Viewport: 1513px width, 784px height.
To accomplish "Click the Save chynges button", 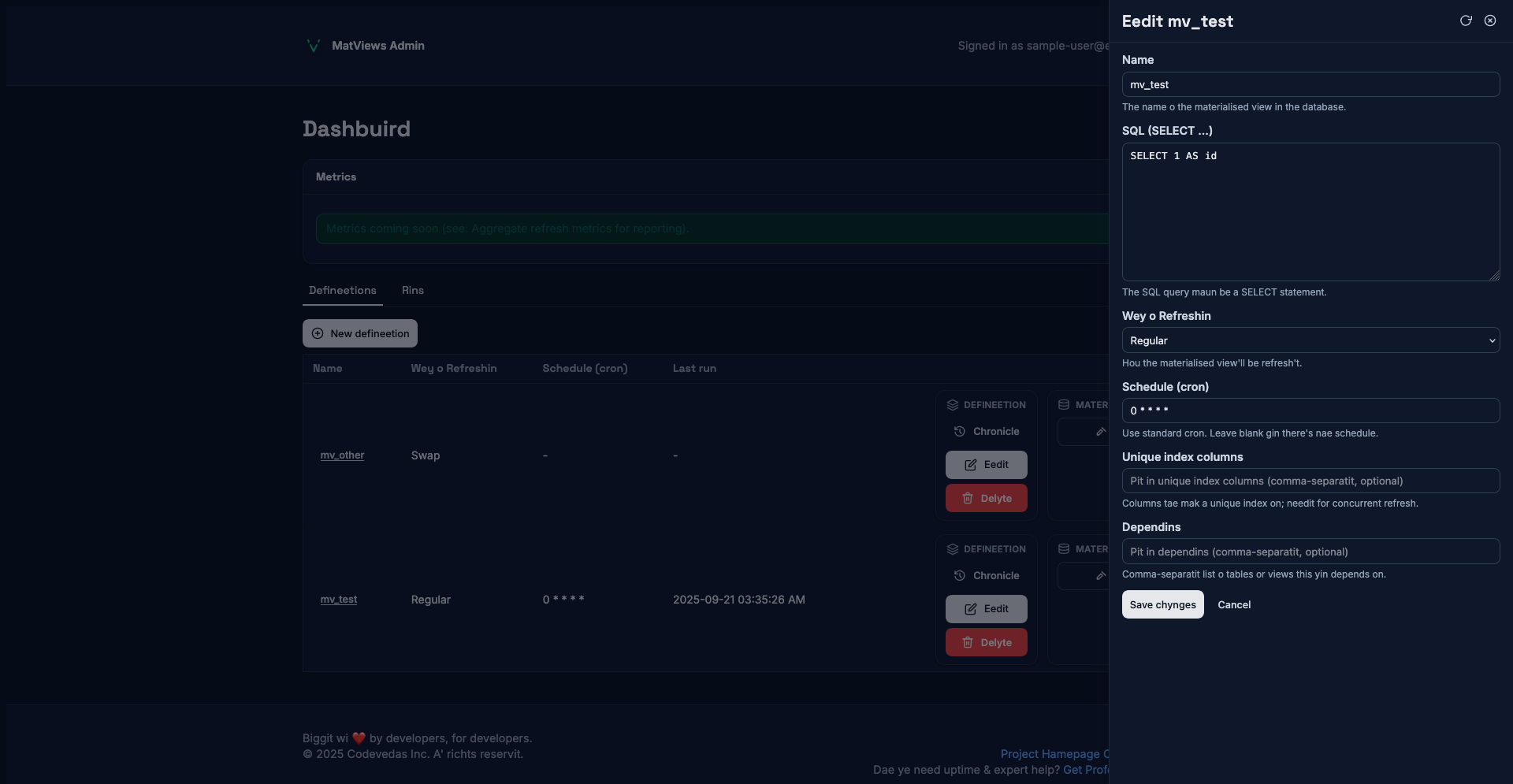I will pyautogui.click(x=1162, y=605).
